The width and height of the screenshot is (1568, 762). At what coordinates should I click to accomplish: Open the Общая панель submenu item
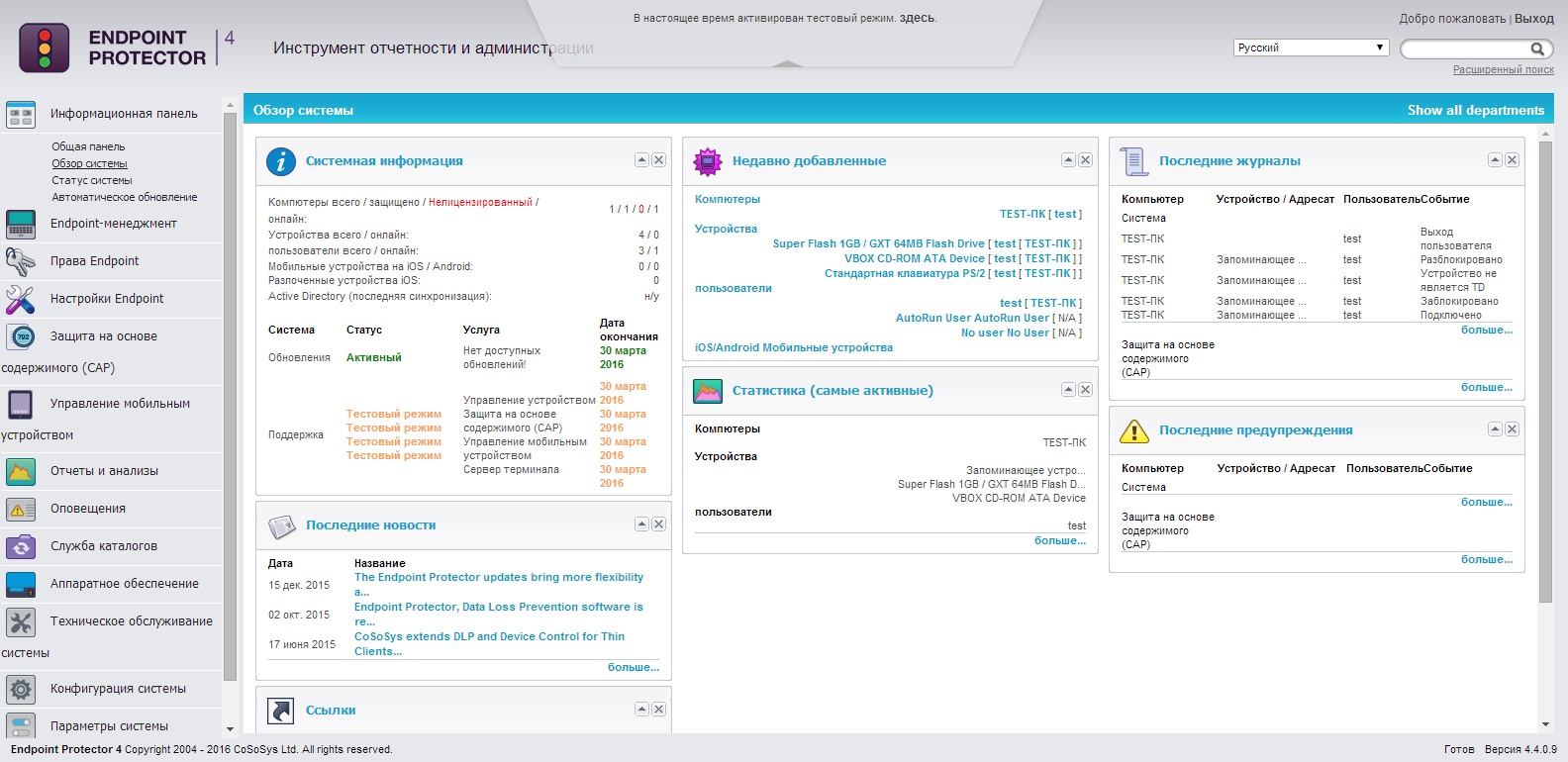pos(88,146)
